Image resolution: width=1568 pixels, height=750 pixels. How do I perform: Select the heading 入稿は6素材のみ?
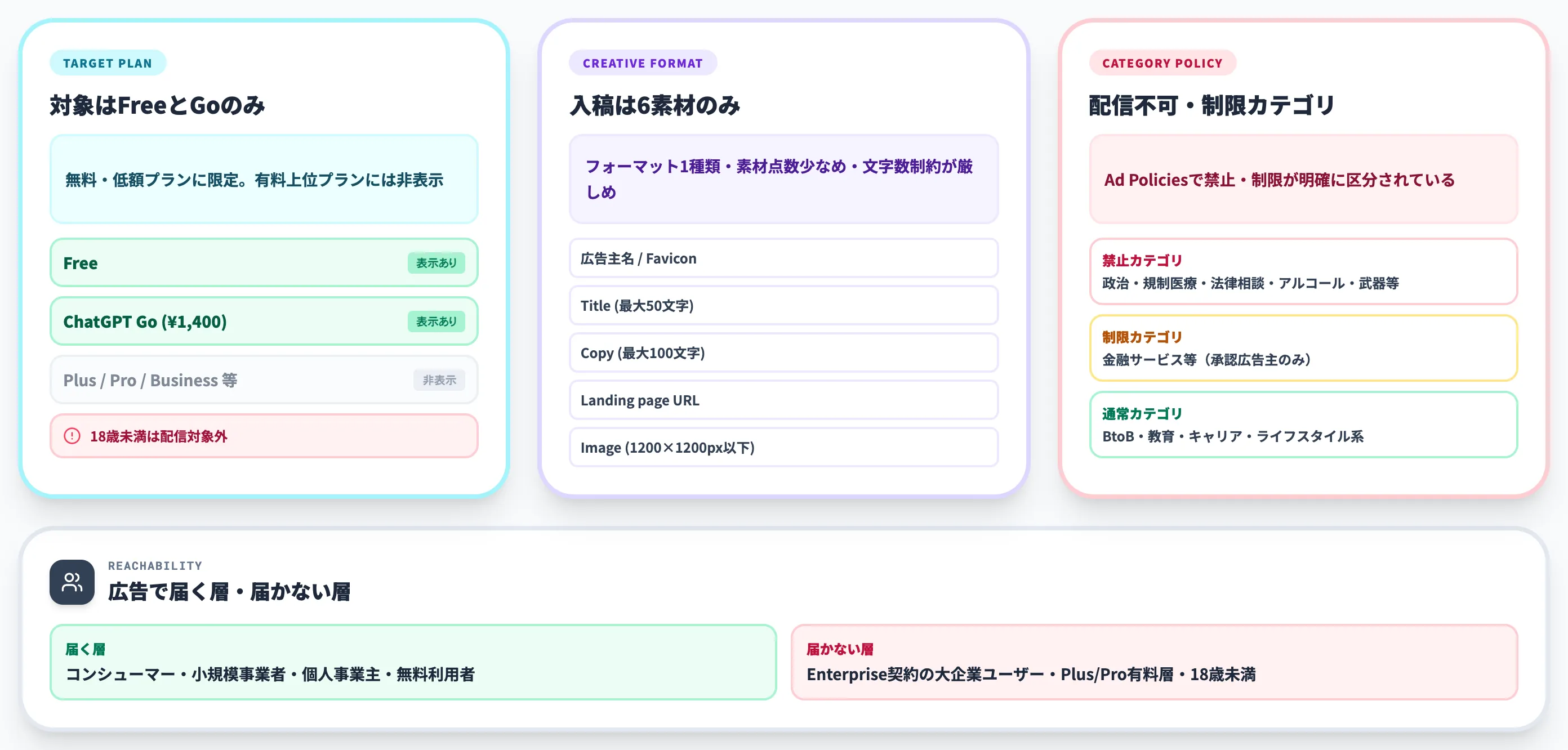pyautogui.click(x=654, y=105)
